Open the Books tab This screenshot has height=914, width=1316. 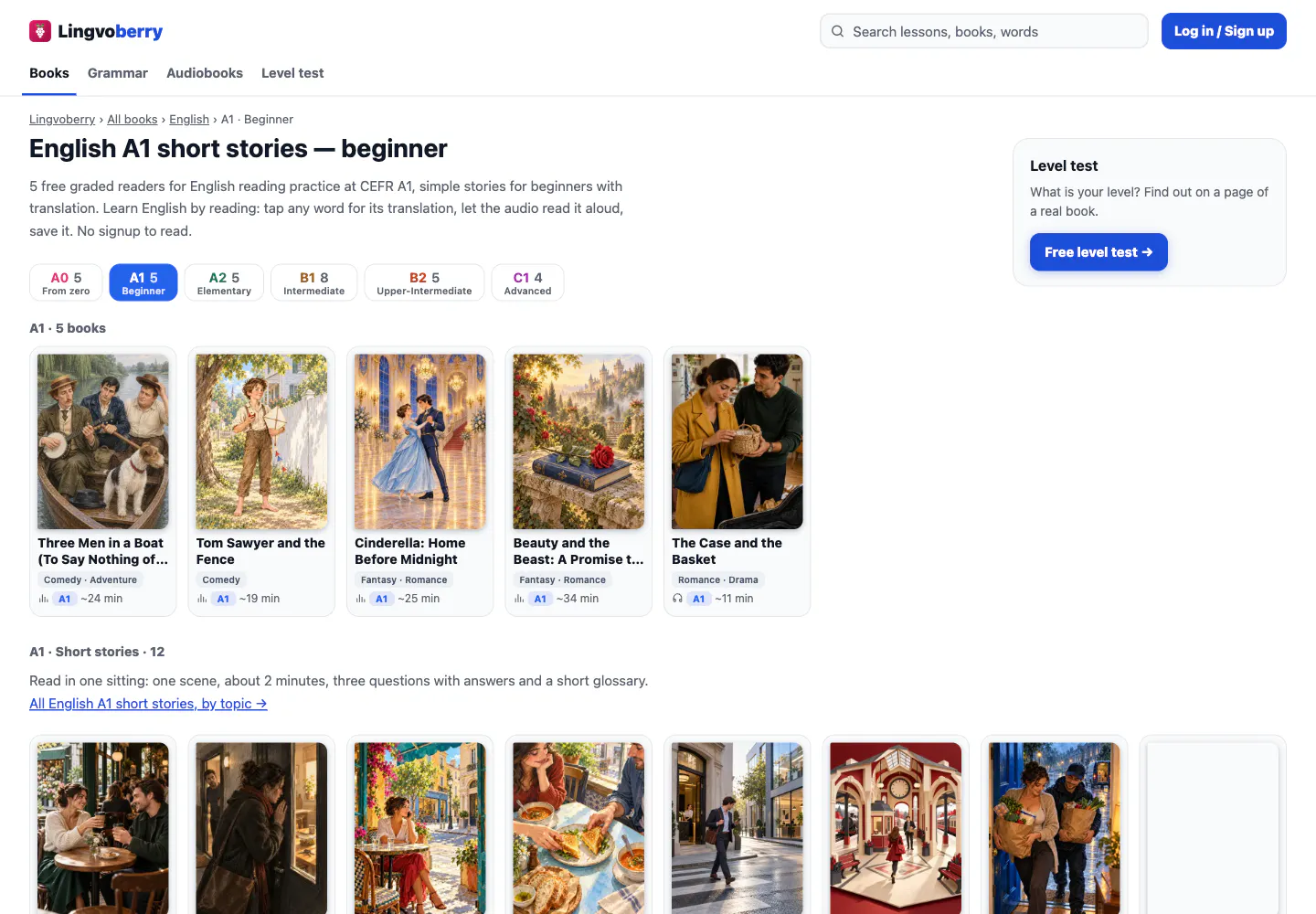pos(49,73)
